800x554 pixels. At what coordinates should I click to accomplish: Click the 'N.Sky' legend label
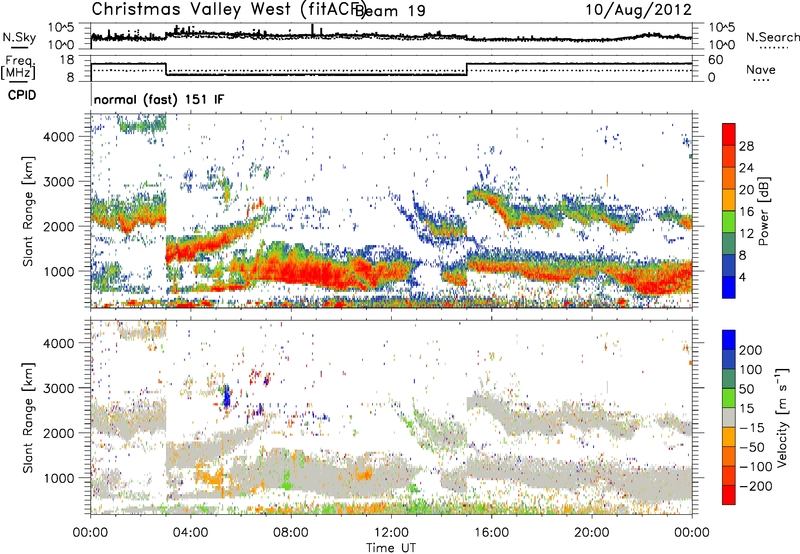[19, 37]
